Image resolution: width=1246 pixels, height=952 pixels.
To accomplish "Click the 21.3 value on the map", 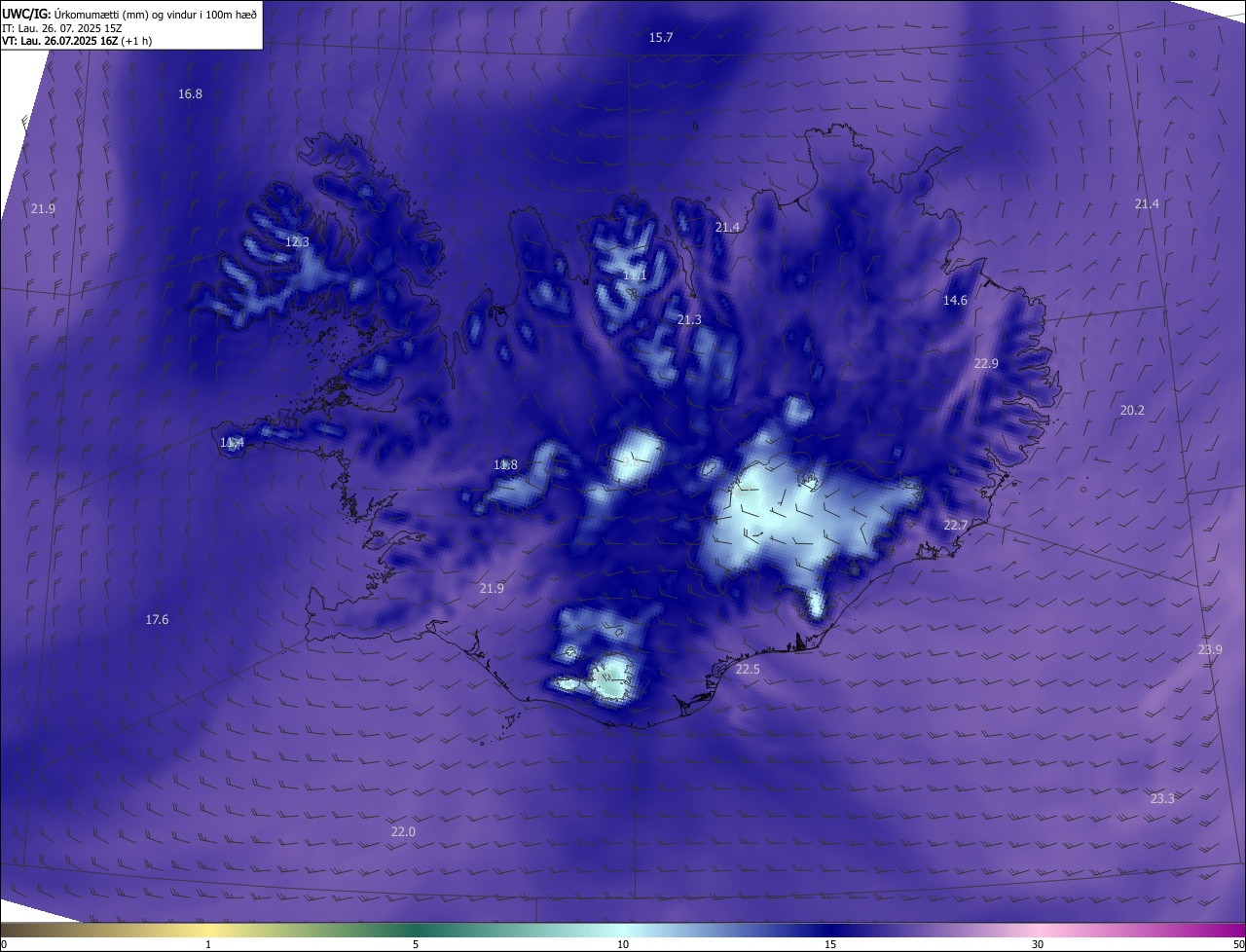I will point(689,319).
